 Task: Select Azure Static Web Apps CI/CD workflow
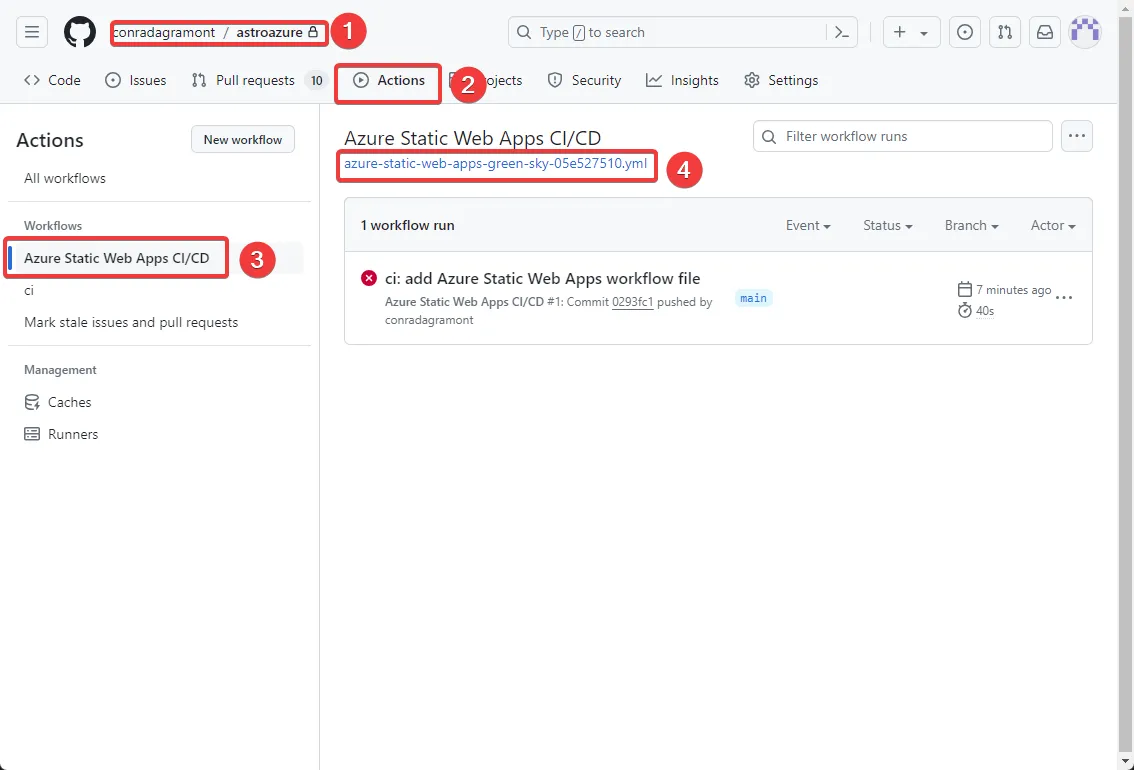pyautogui.click(x=116, y=258)
